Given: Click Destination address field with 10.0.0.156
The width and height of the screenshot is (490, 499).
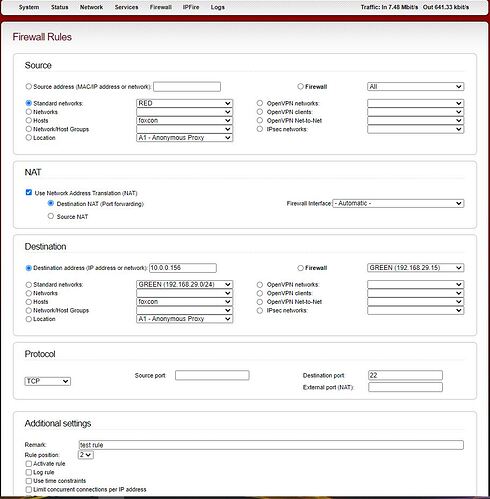Looking at the screenshot, I should pyautogui.click(x=183, y=268).
